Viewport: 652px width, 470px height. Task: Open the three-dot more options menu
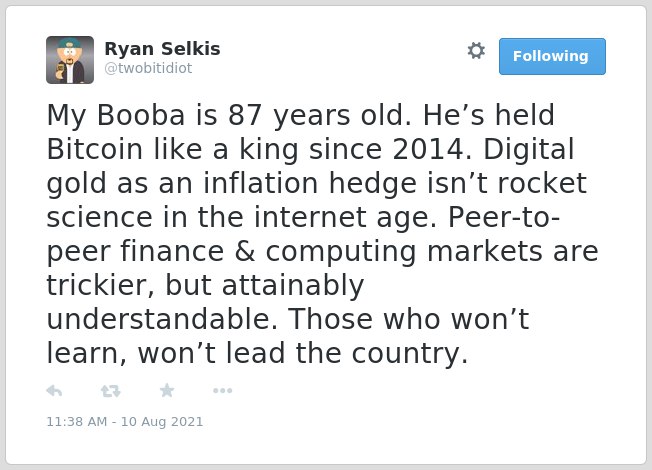[222, 391]
